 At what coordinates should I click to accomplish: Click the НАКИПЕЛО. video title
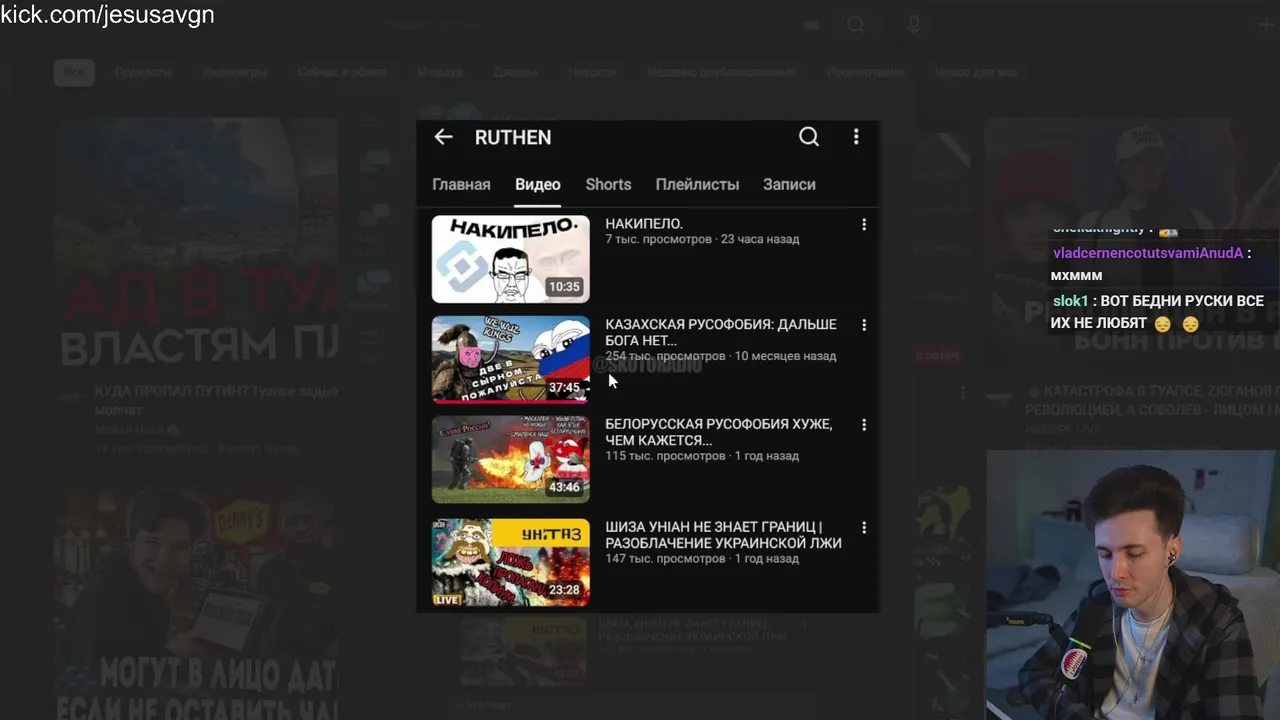click(644, 224)
